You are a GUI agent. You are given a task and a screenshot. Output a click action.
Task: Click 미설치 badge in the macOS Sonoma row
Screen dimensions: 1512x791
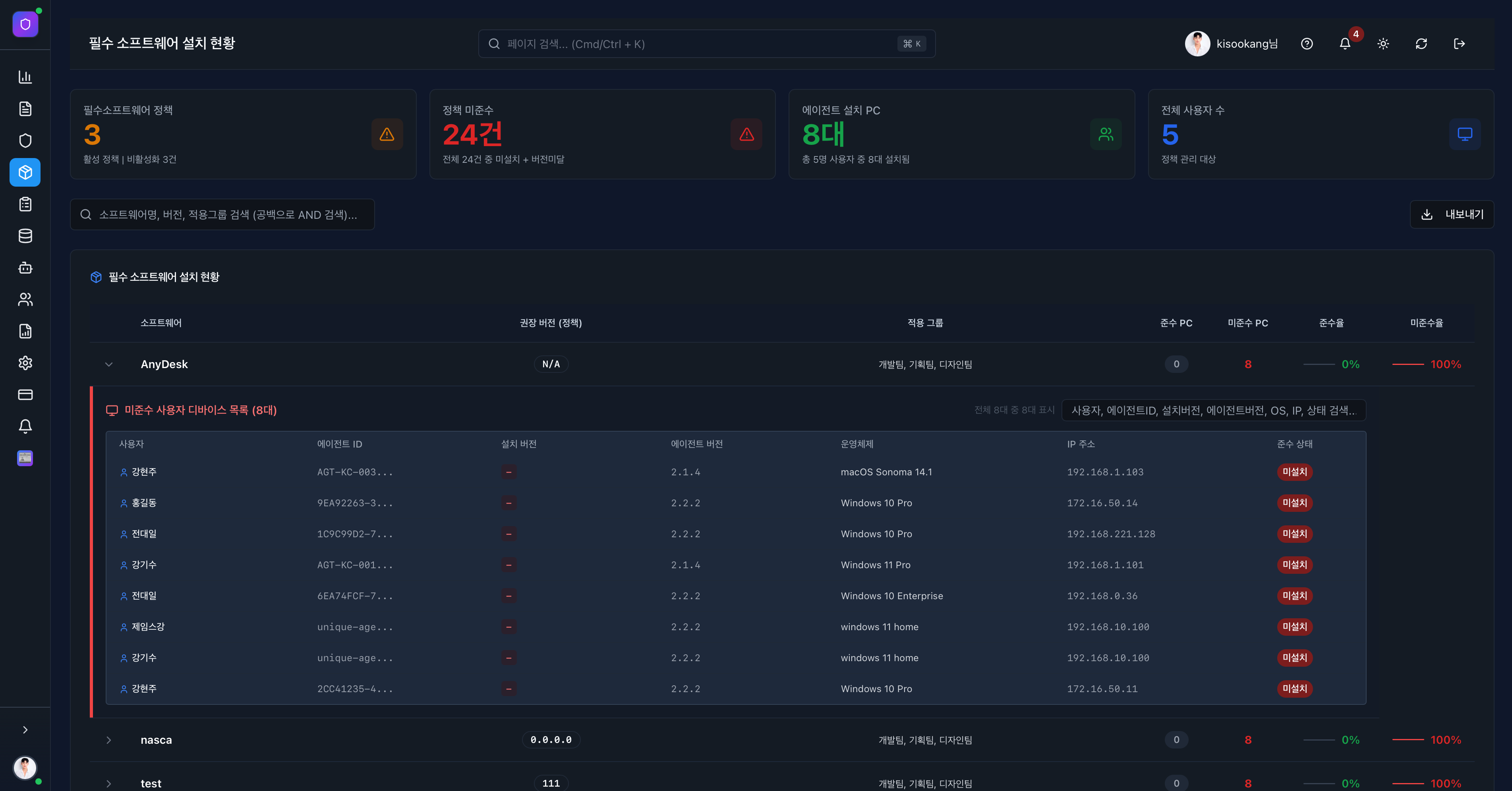(x=1295, y=472)
